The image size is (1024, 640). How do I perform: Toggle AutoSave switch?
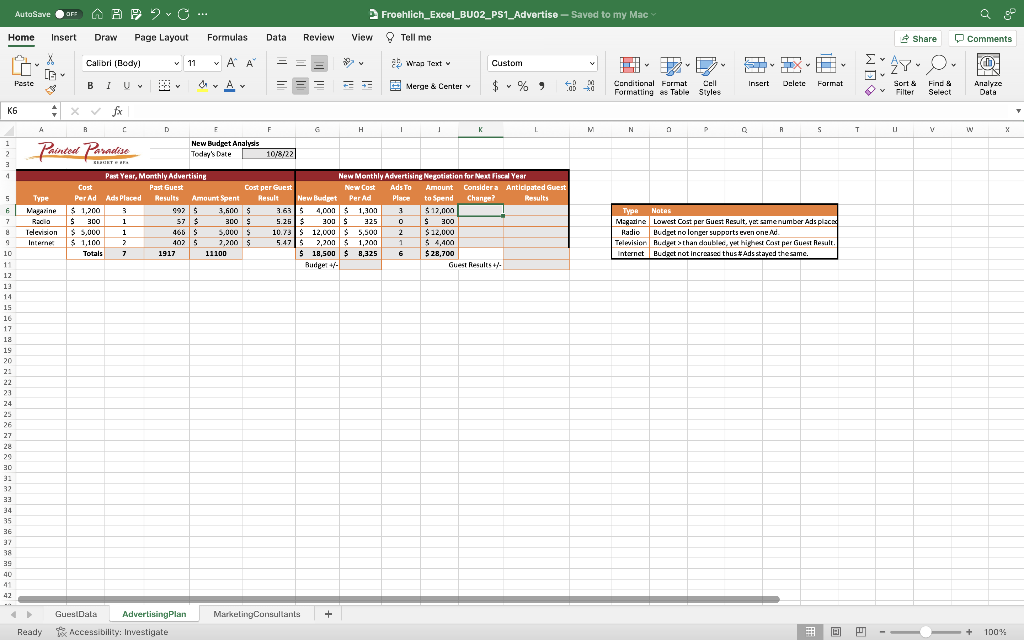coord(68,14)
